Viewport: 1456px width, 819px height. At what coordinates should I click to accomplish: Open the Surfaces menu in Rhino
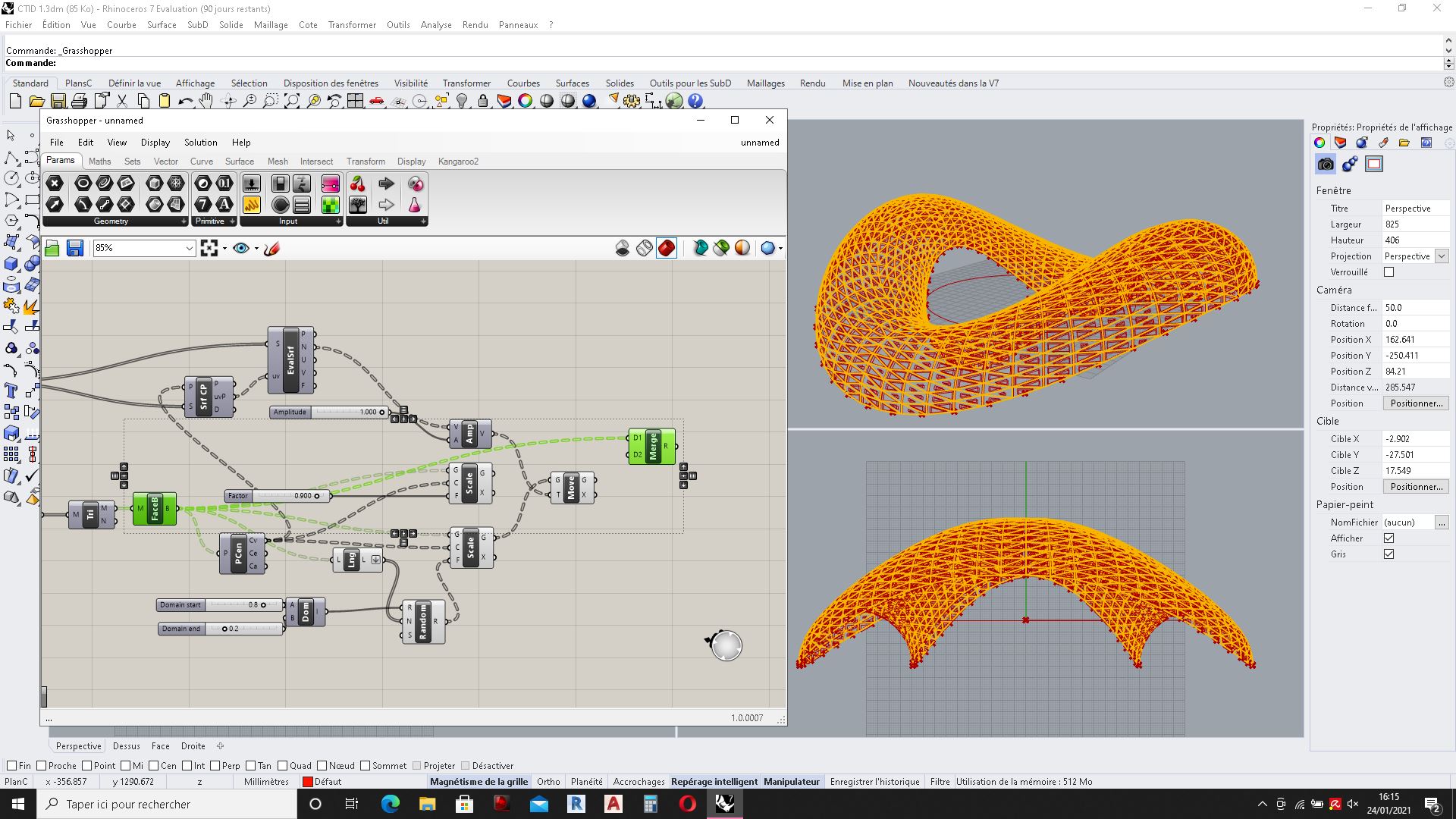pyautogui.click(x=572, y=83)
